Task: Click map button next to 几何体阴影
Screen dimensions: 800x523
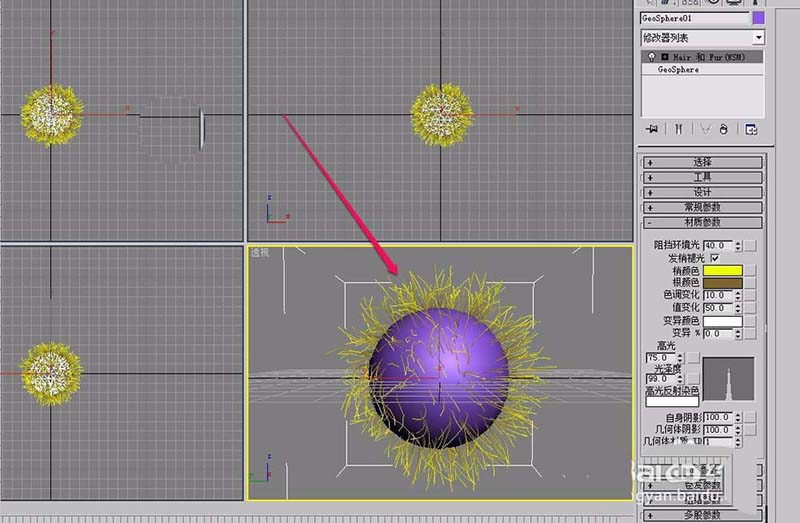Action: point(750,430)
